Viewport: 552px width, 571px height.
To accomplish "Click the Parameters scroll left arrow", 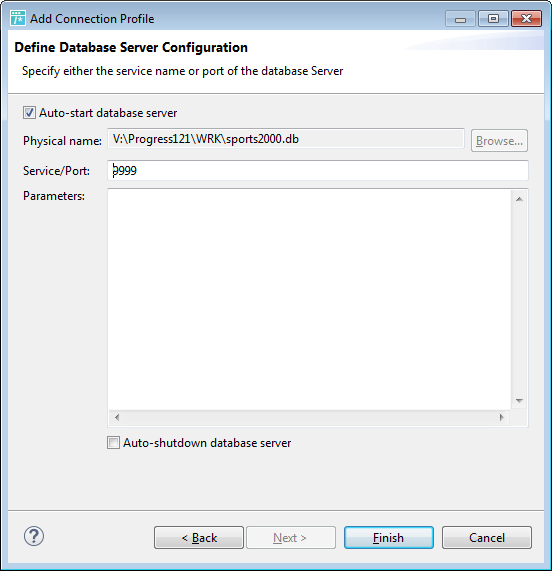I will pyautogui.click(x=117, y=417).
